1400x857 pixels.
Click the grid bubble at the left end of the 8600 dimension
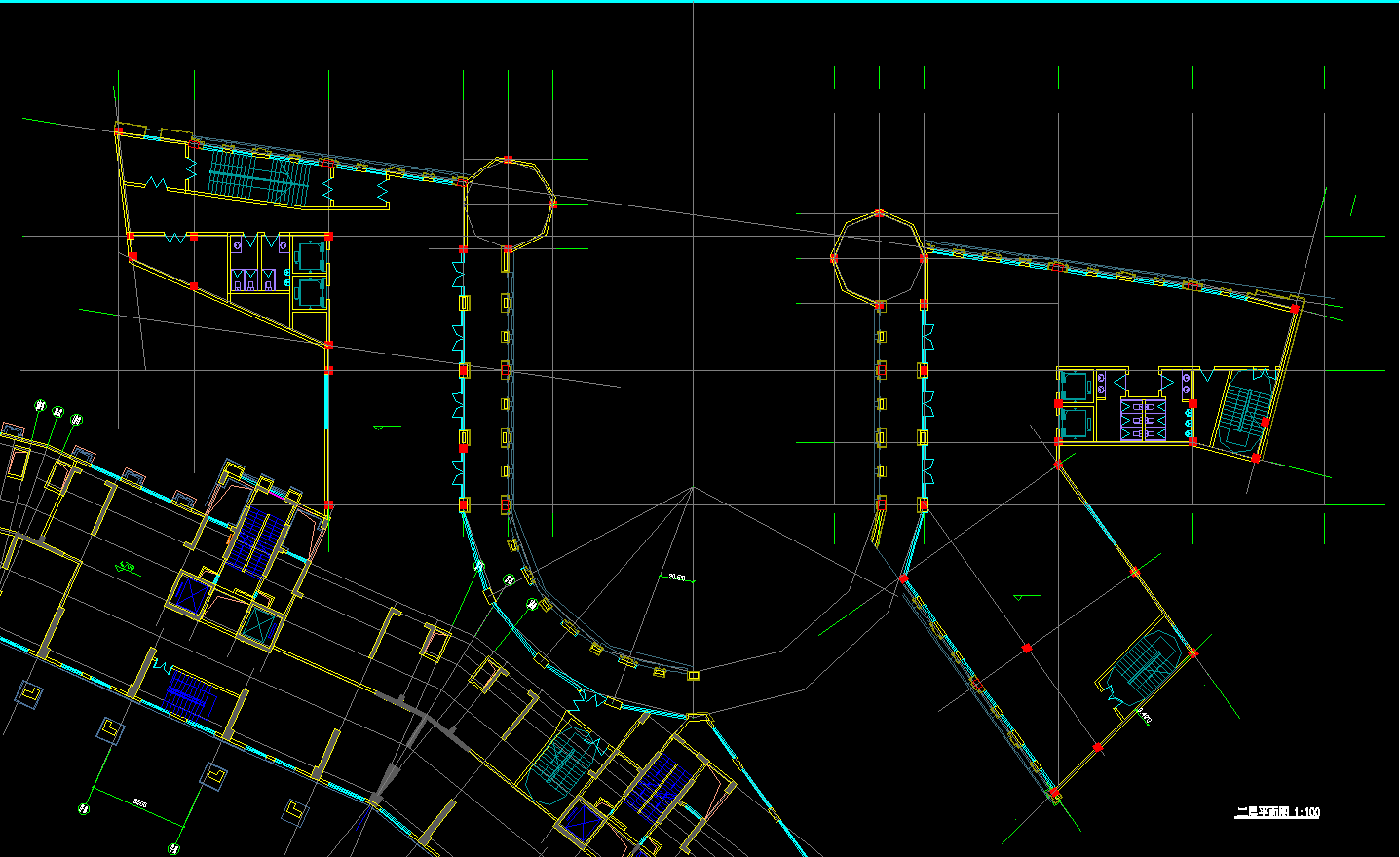(x=85, y=807)
